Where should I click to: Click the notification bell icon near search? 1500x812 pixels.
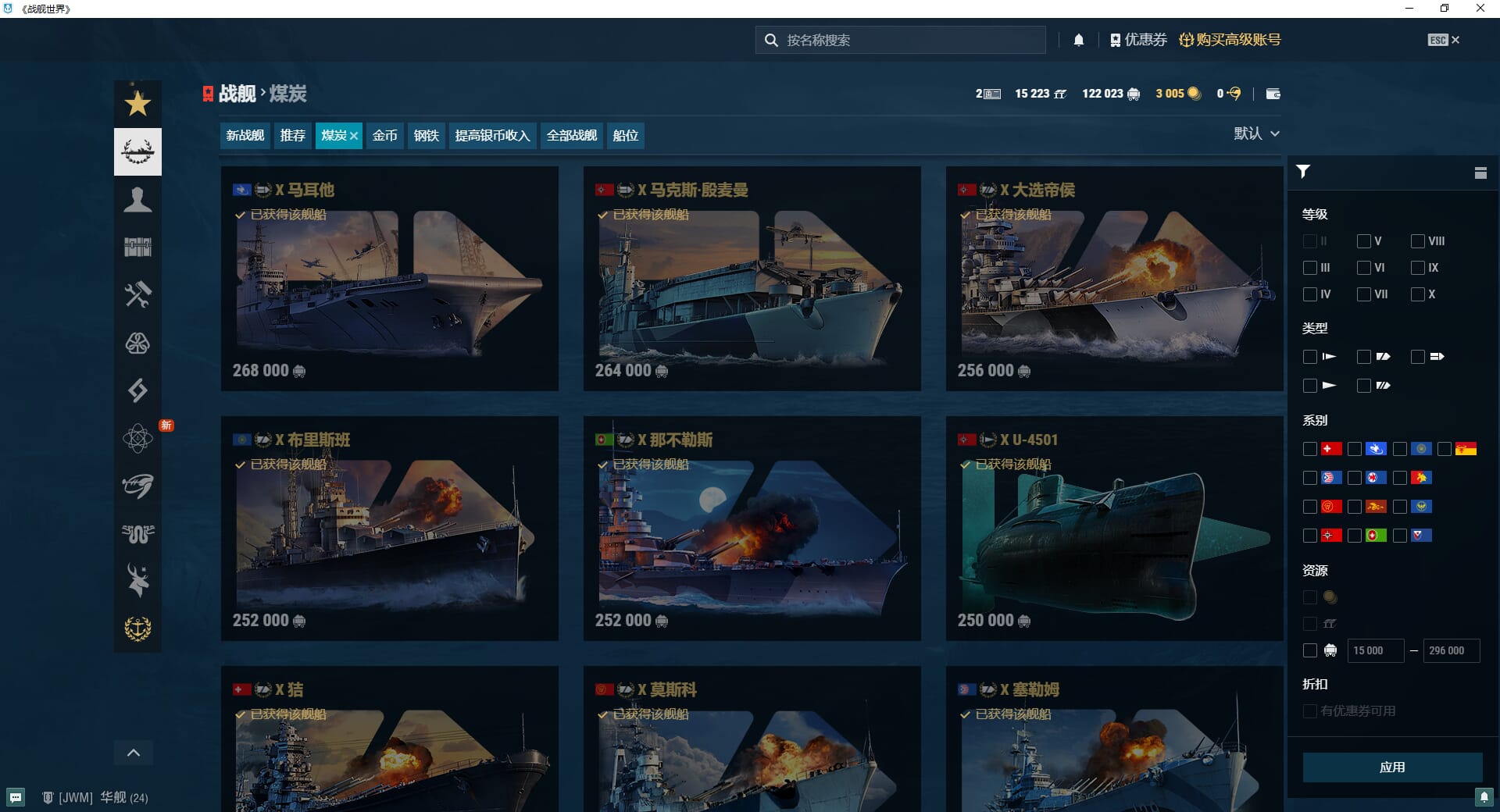click(1078, 40)
